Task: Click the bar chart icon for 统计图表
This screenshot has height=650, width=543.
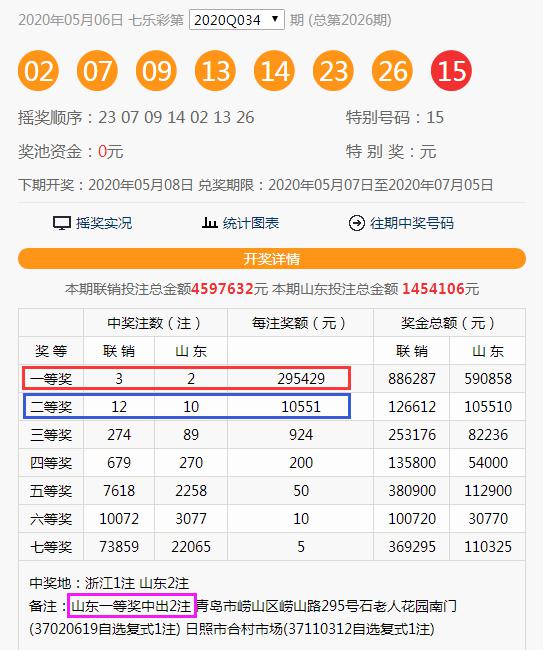Action: pos(209,223)
